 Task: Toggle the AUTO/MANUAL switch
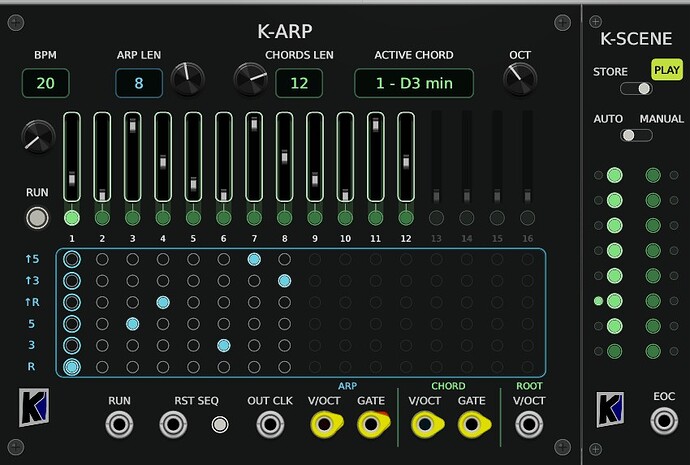point(636,135)
